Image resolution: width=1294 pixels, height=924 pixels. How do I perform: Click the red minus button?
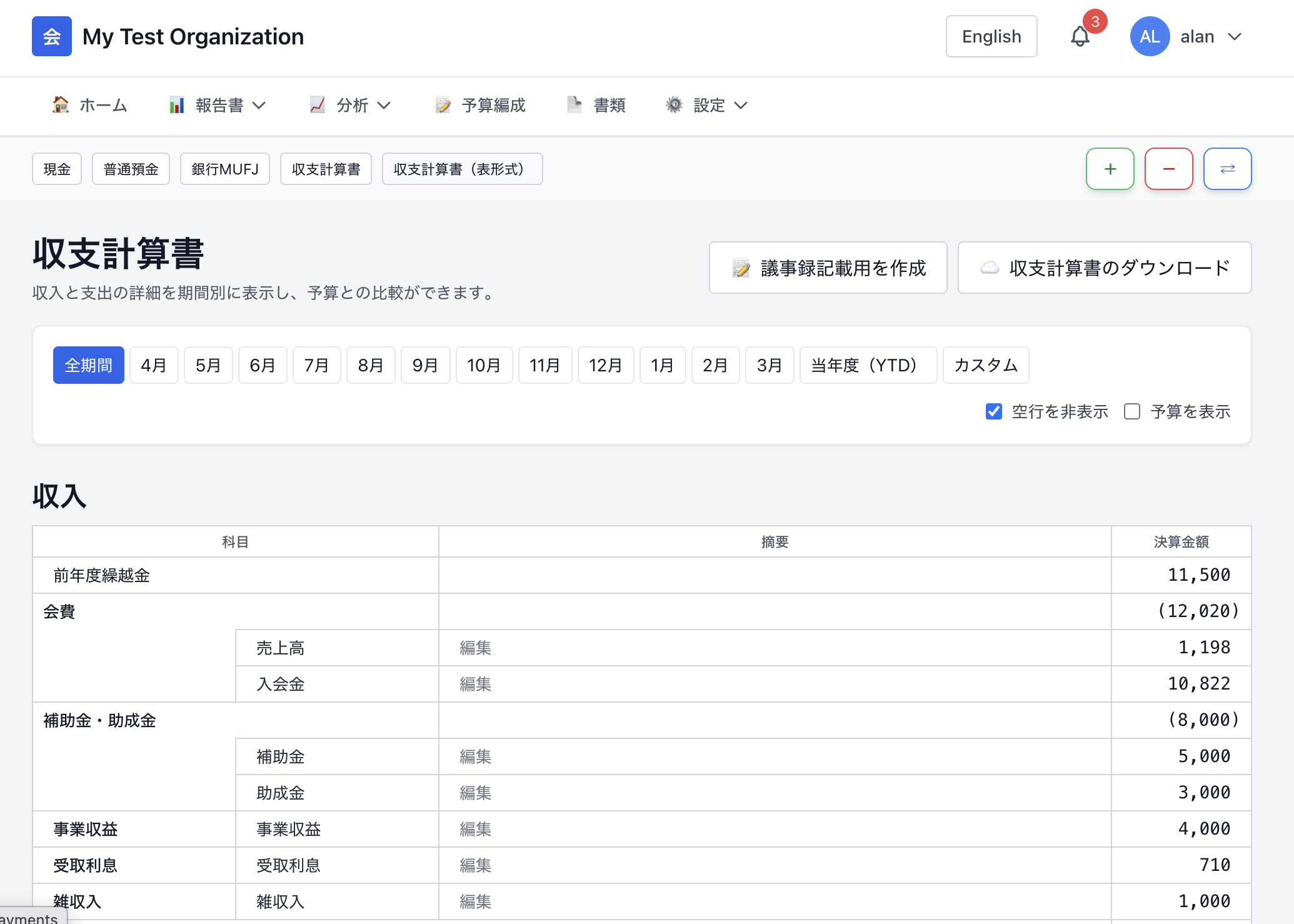click(x=1168, y=169)
